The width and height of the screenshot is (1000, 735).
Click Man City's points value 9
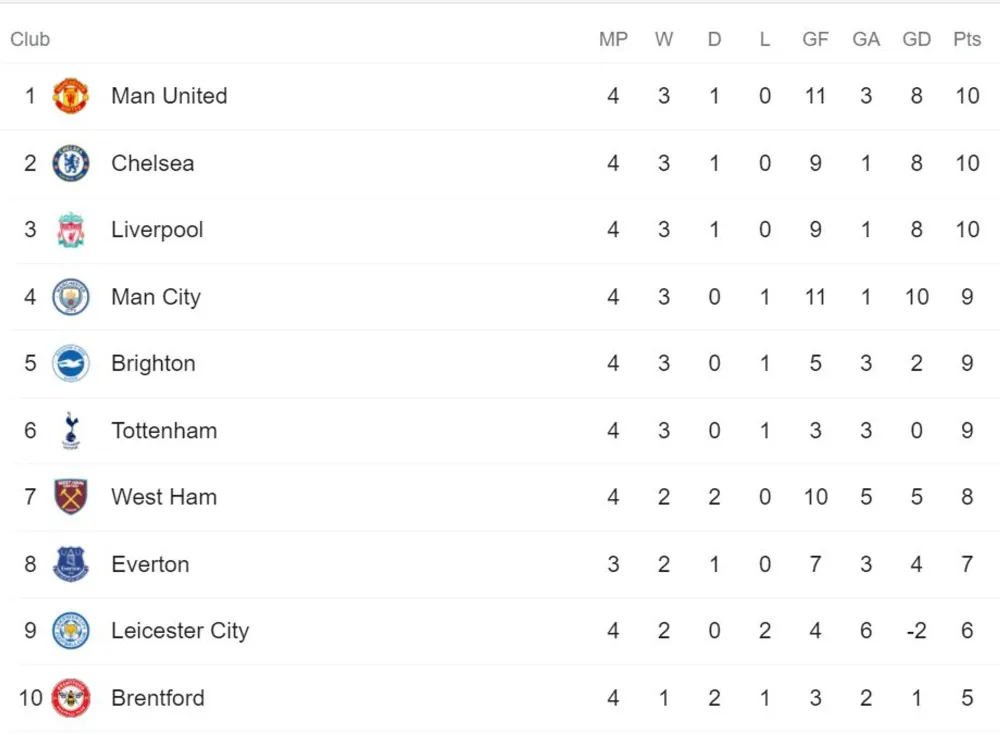tap(967, 297)
